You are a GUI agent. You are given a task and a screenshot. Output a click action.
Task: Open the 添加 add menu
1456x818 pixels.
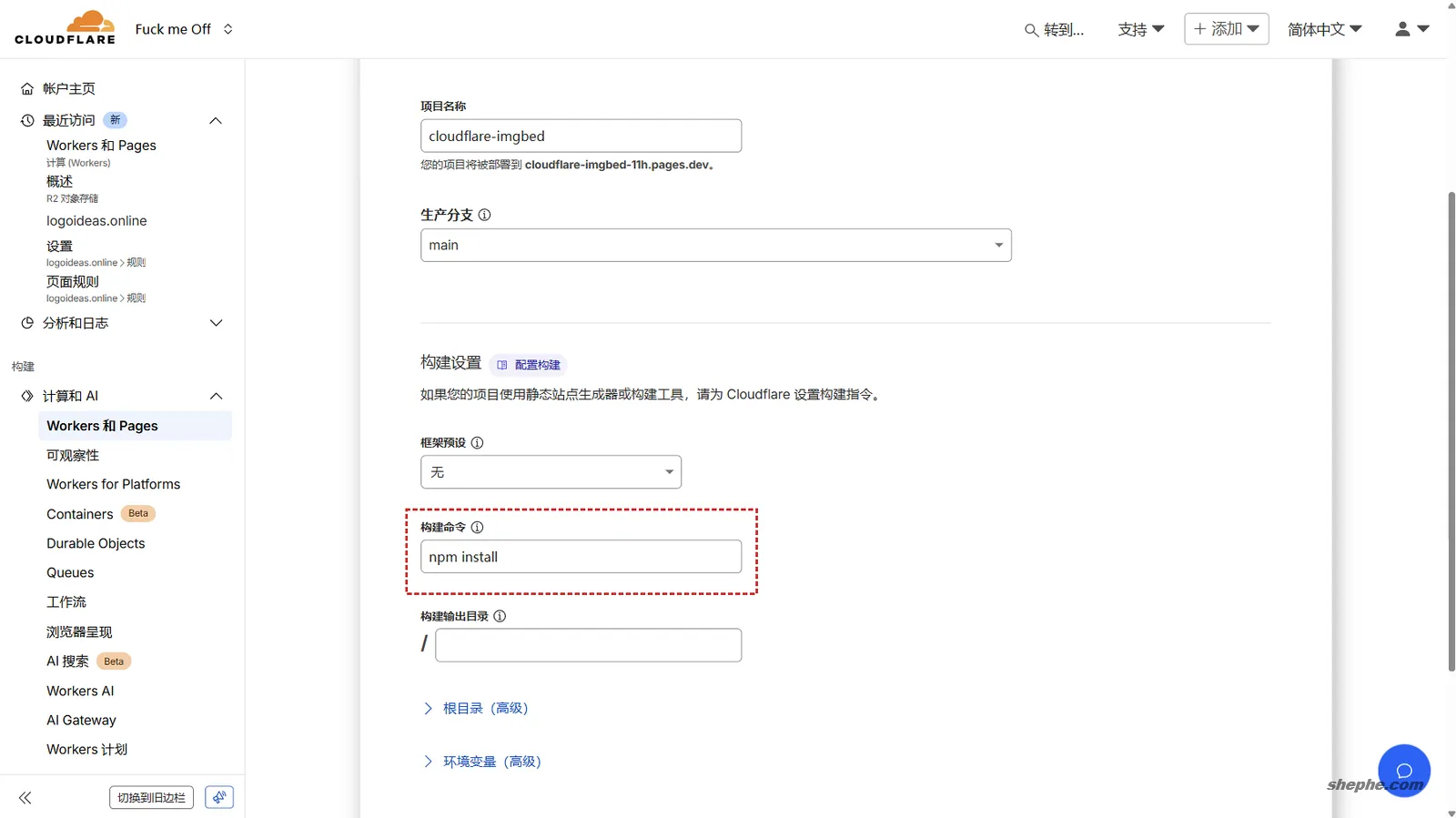[1226, 29]
